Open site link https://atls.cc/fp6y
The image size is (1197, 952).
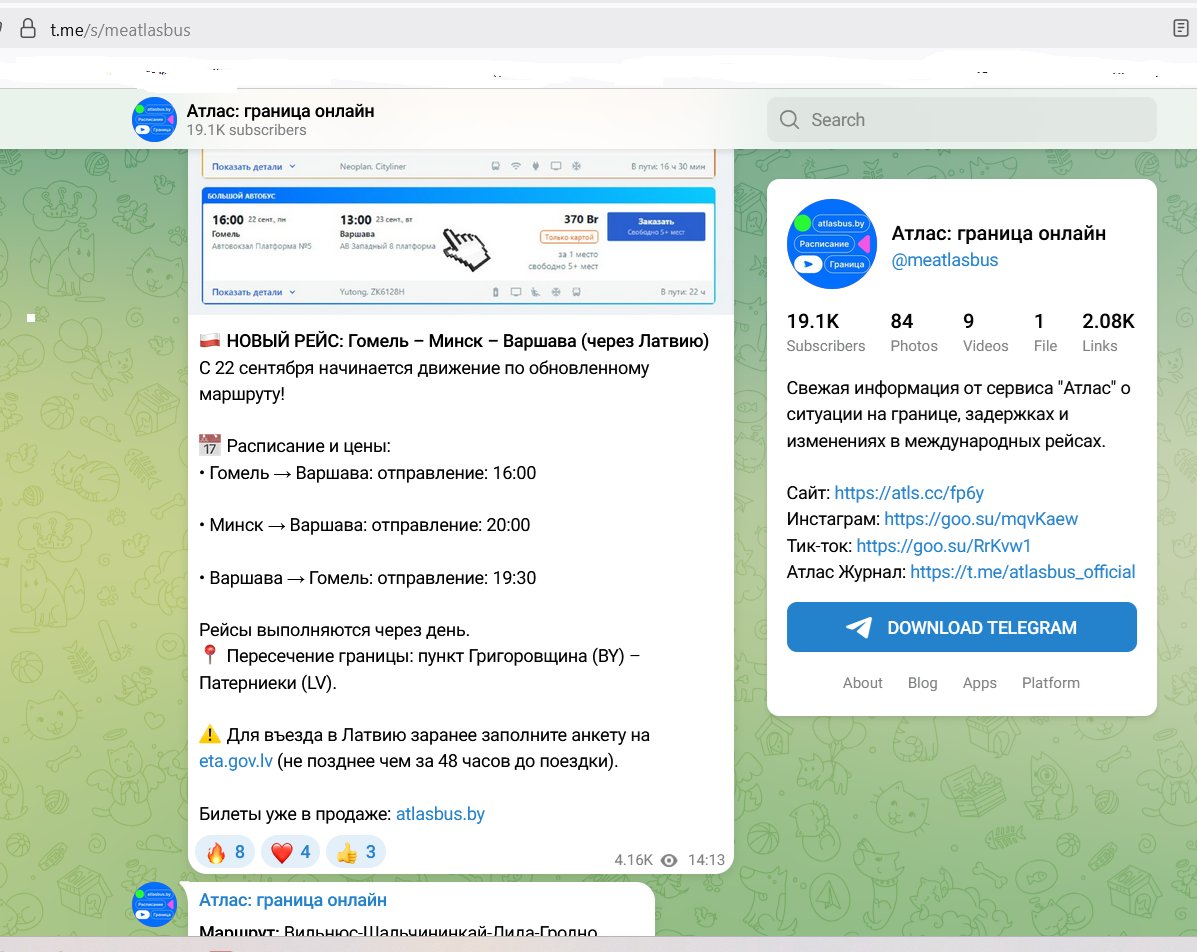[908, 492]
